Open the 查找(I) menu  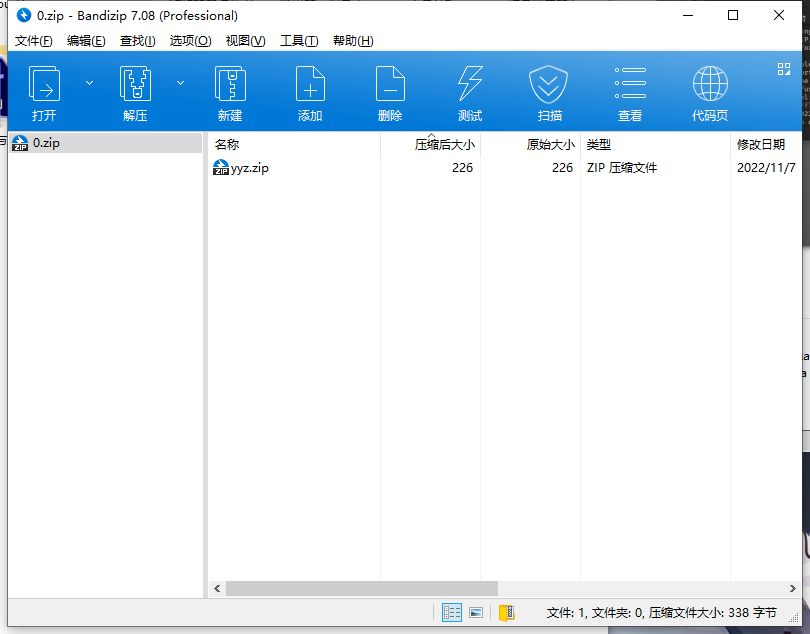(137, 41)
